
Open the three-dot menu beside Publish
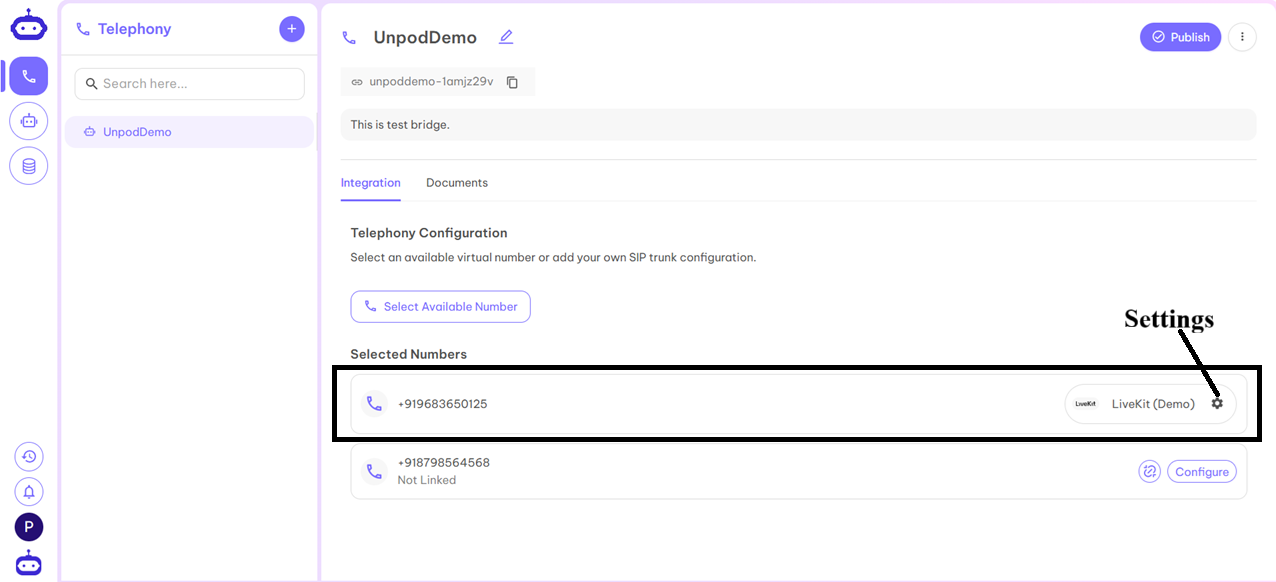pyautogui.click(x=1242, y=36)
